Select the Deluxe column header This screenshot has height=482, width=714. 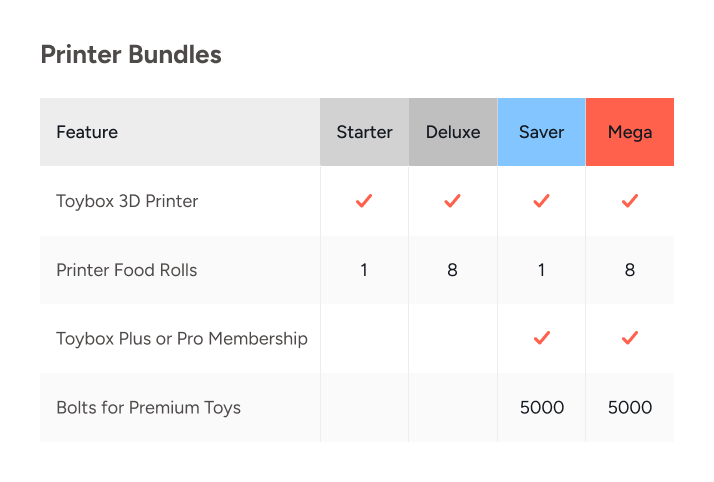tap(452, 132)
